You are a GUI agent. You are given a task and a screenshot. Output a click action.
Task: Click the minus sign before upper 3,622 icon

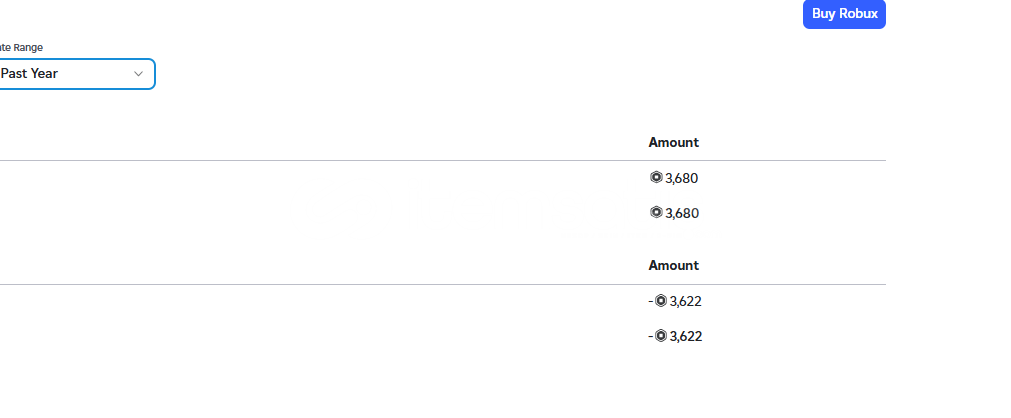tap(651, 301)
